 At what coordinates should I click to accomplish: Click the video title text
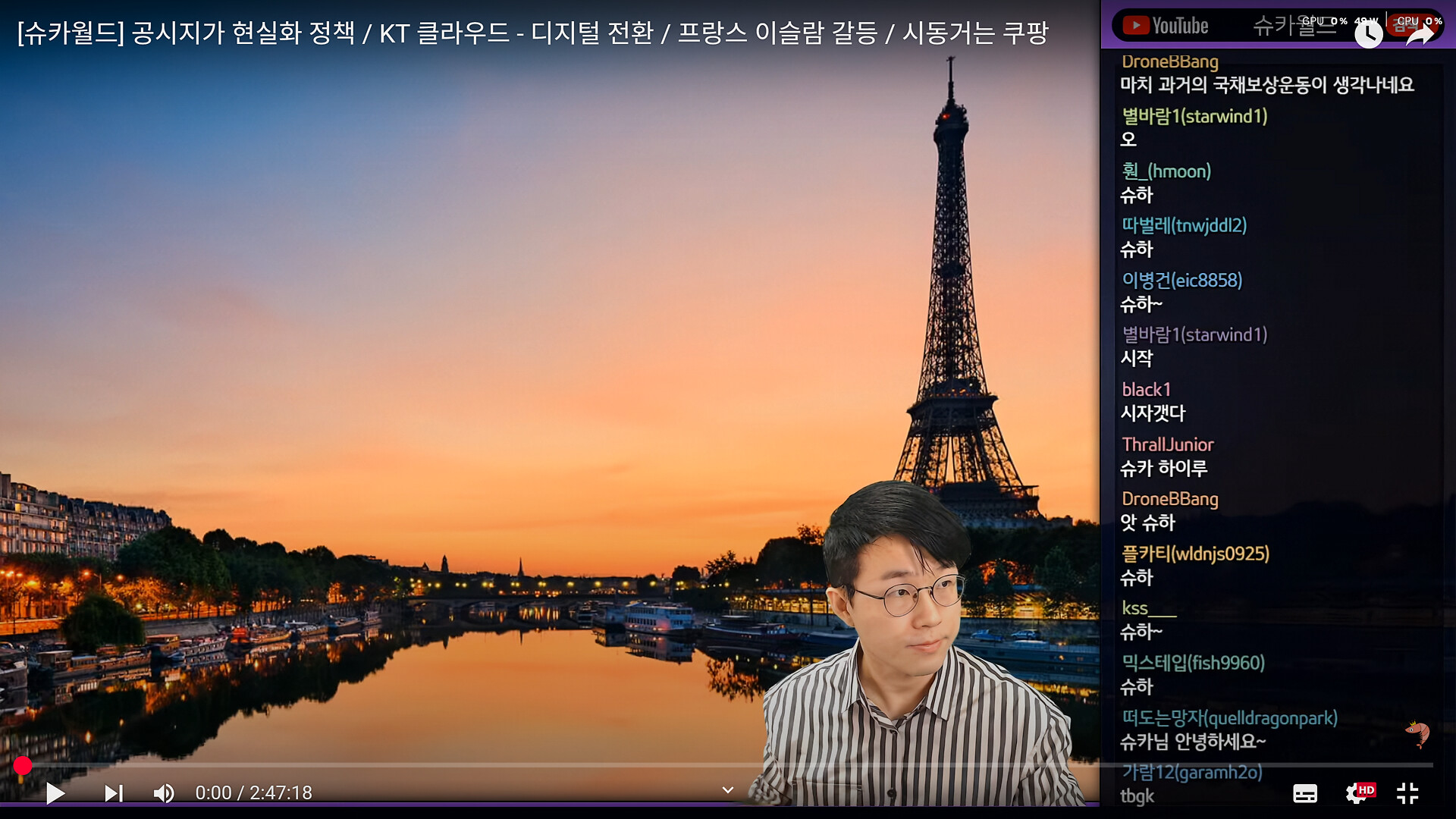point(532,33)
